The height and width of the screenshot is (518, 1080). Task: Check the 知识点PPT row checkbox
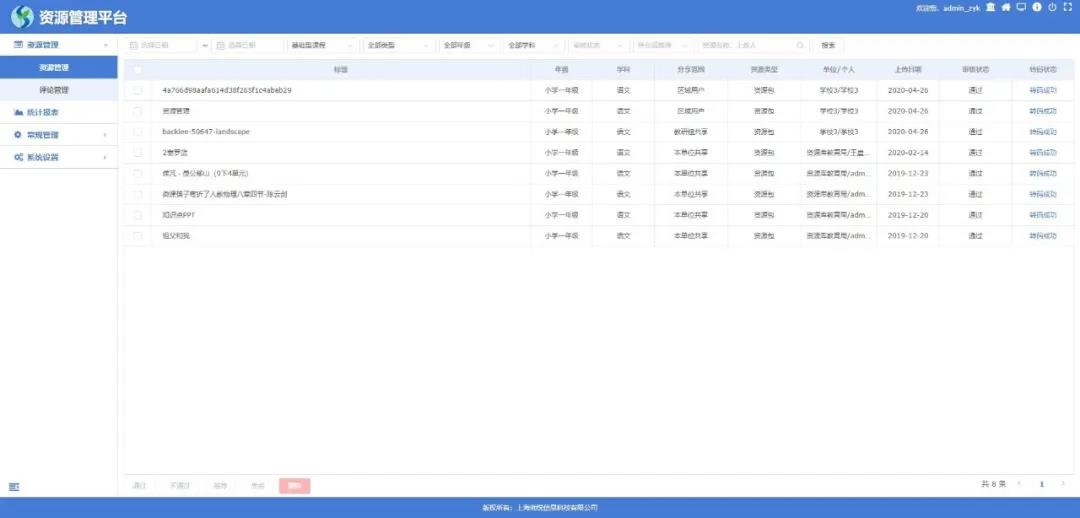138,215
